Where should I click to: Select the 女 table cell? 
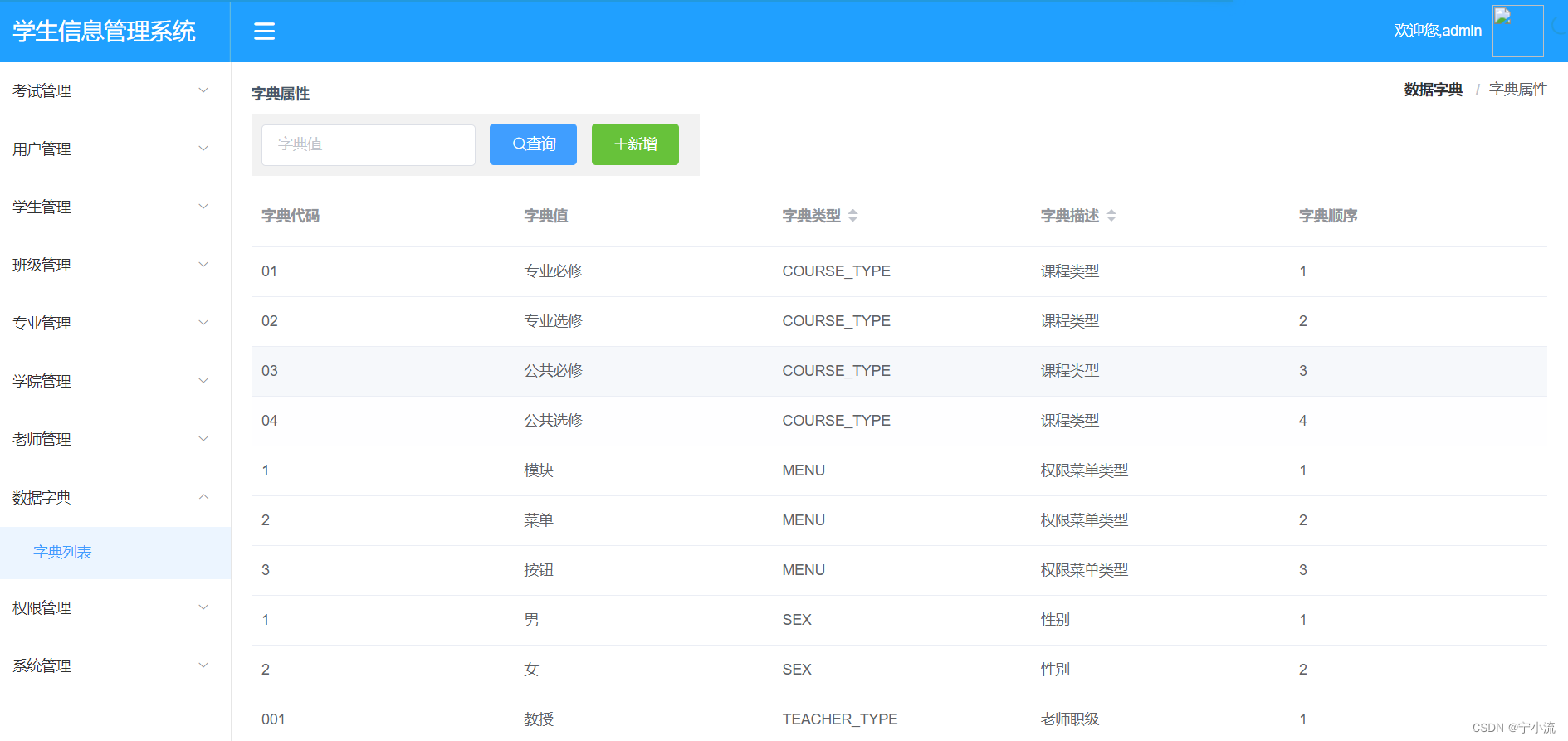pyautogui.click(x=531, y=670)
